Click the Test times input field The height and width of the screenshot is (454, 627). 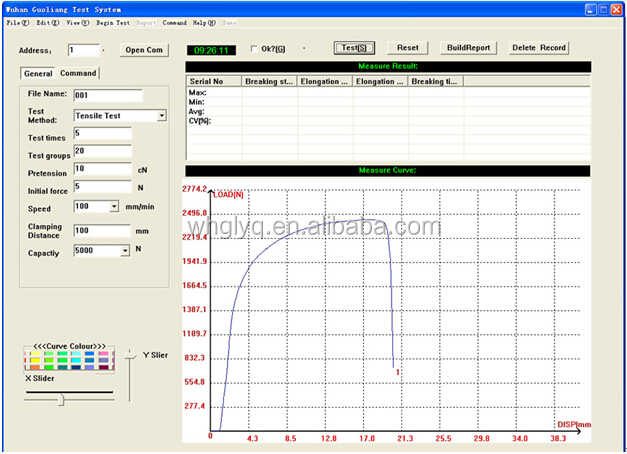coord(103,133)
